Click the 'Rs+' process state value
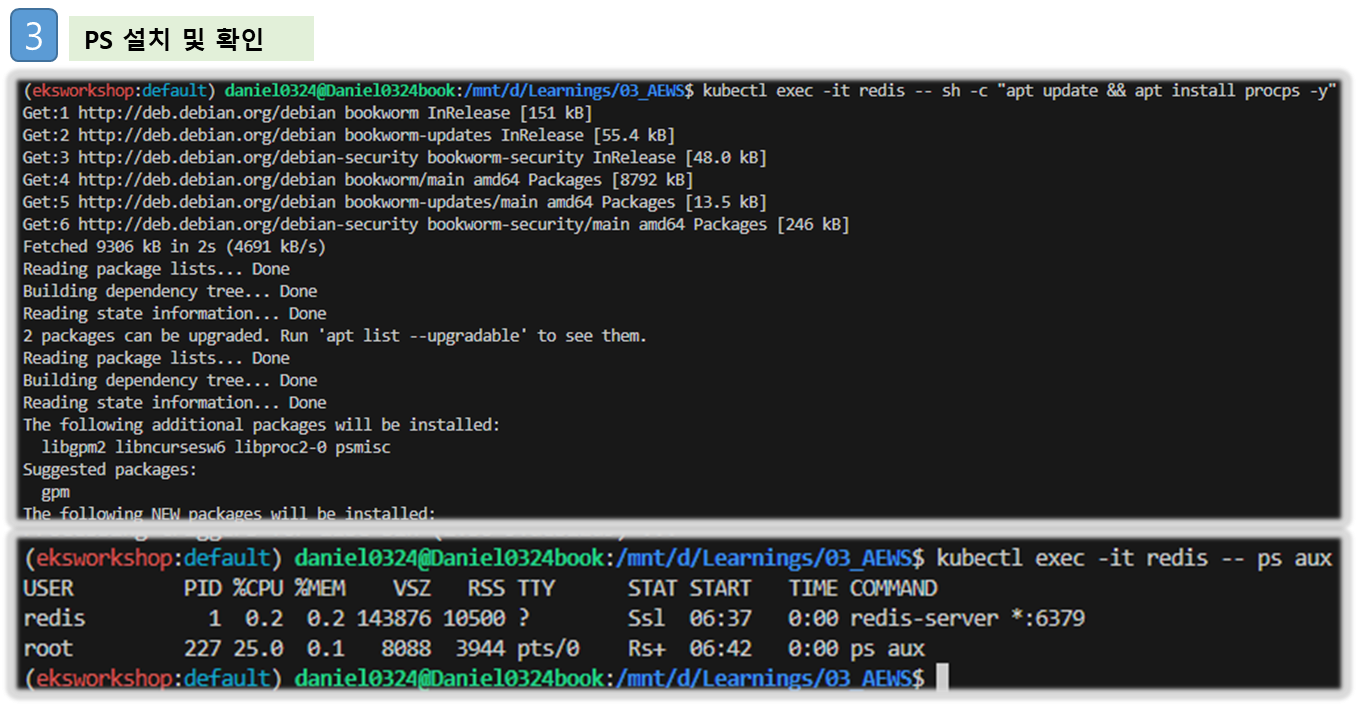1358x706 pixels. (x=647, y=648)
